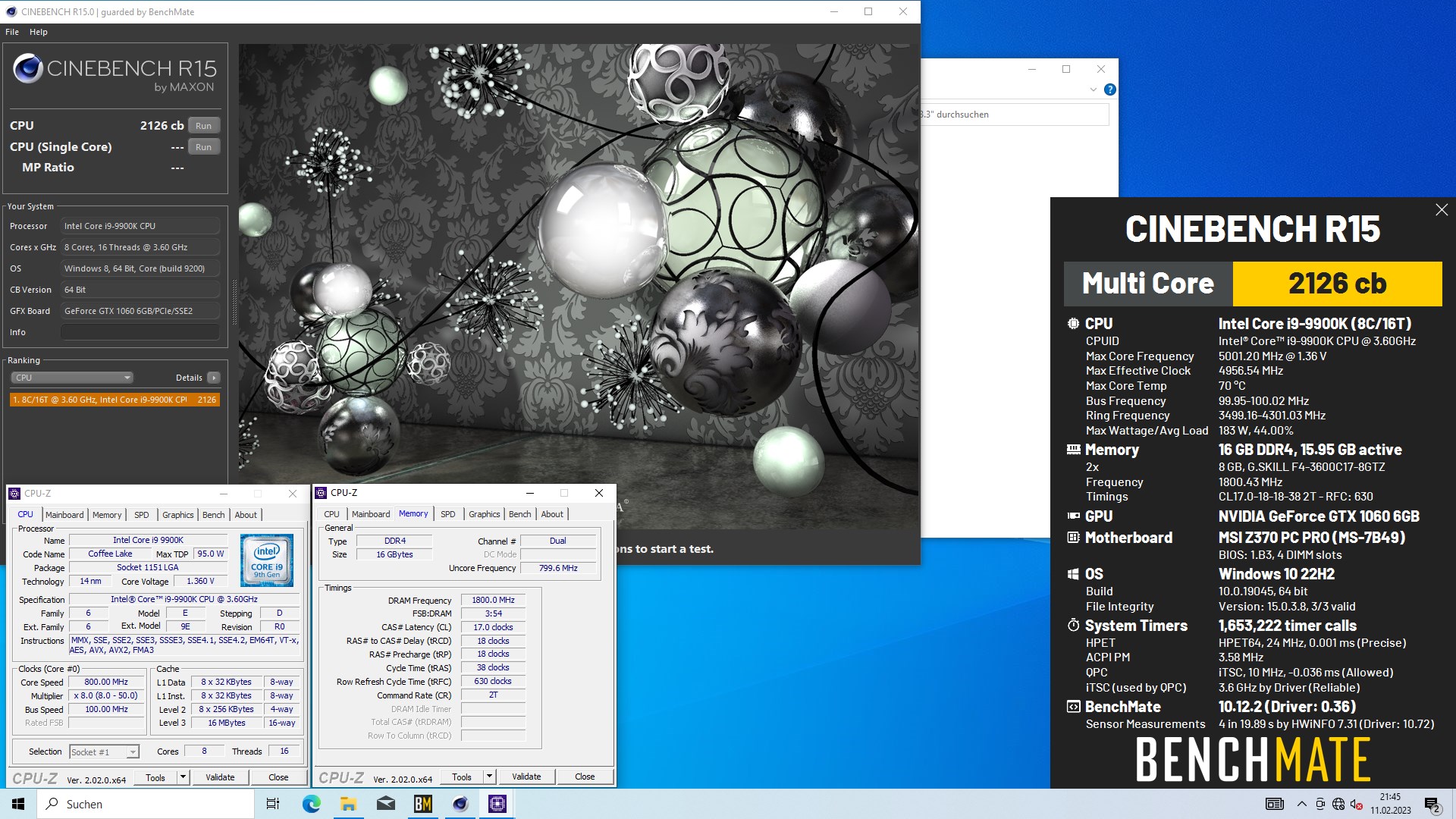Viewport: 1456px width, 819px height.
Task: Open the notification center icon
Action: pyautogui.click(x=1432, y=805)
